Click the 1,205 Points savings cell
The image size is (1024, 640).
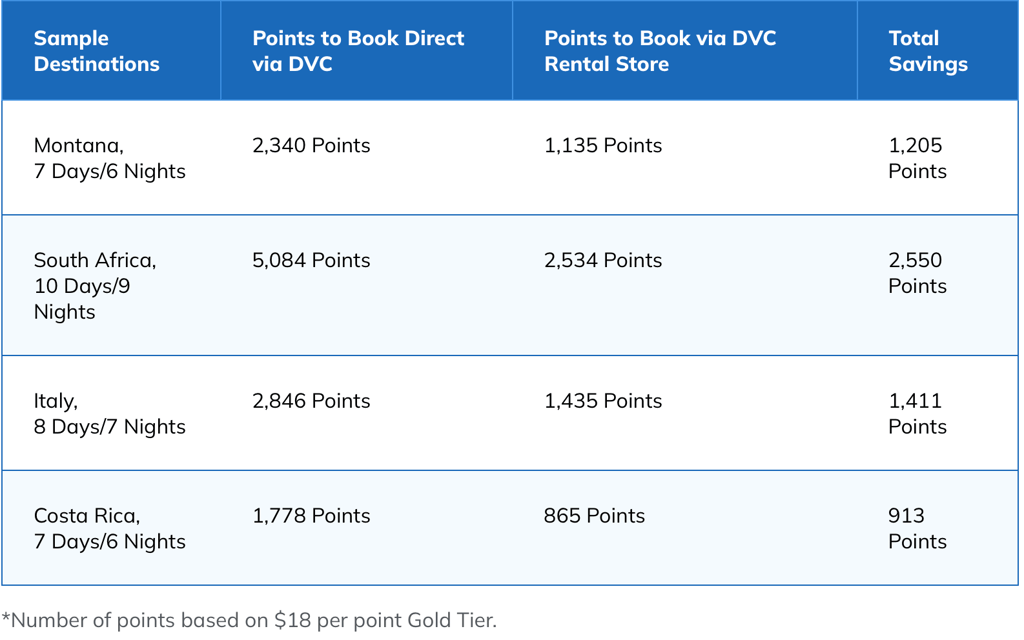(917, 158)
